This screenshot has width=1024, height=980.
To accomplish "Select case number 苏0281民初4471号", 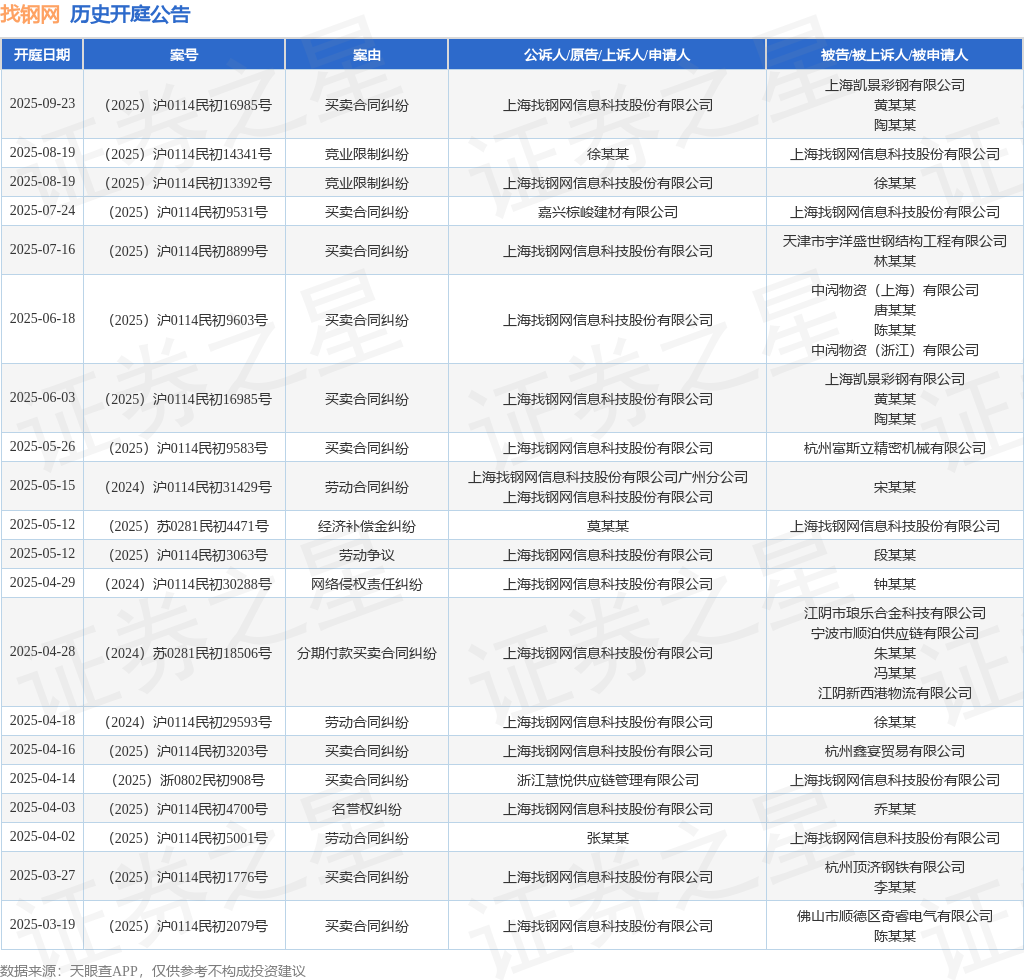I will (x=188, y=526).
